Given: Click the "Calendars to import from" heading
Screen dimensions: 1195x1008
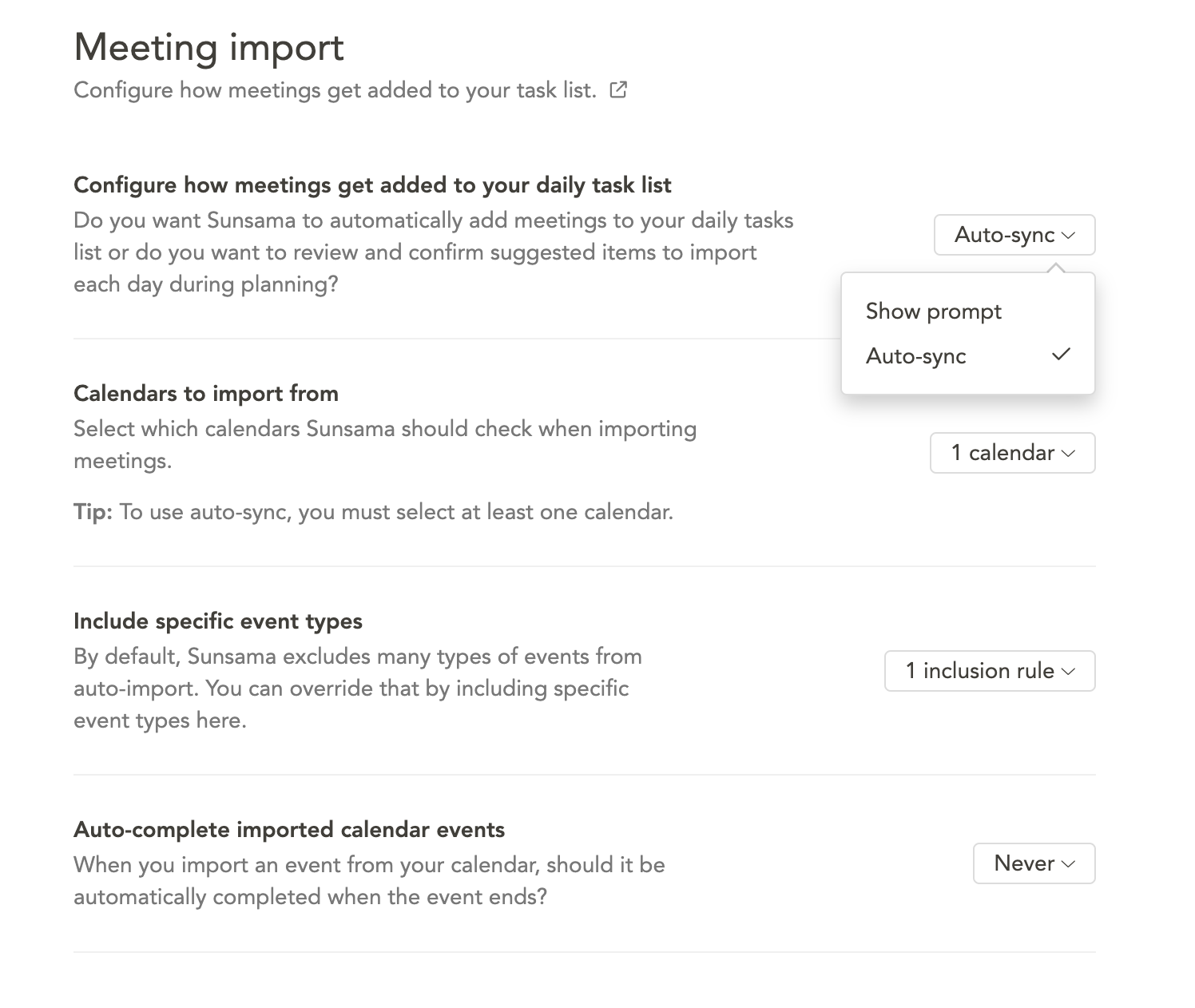Looking at the screenshot, I should click(206, 393).
